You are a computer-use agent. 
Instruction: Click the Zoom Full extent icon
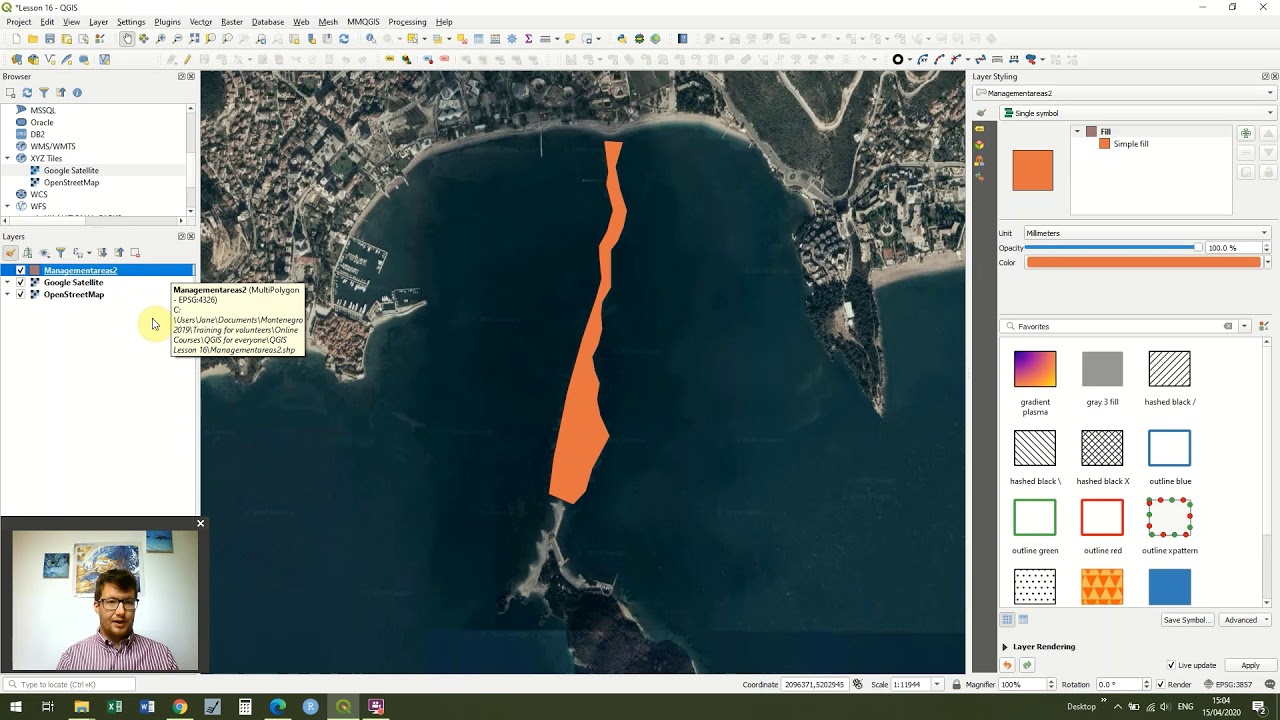[194, 39]
